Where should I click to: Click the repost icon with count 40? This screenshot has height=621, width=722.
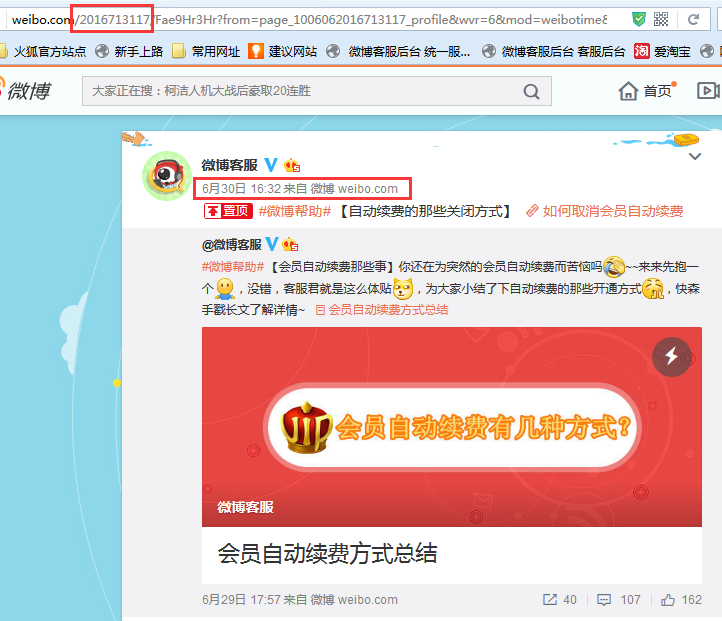(x=550, y=599)
